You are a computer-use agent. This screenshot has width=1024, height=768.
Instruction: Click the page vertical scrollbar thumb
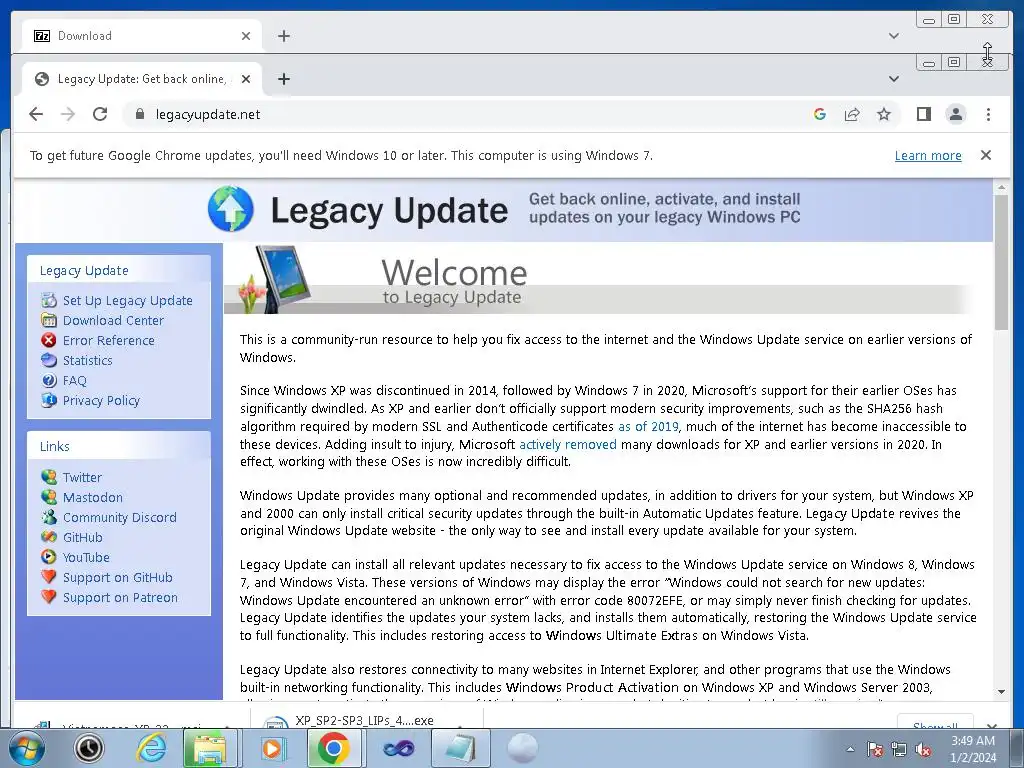point(1001,262)
